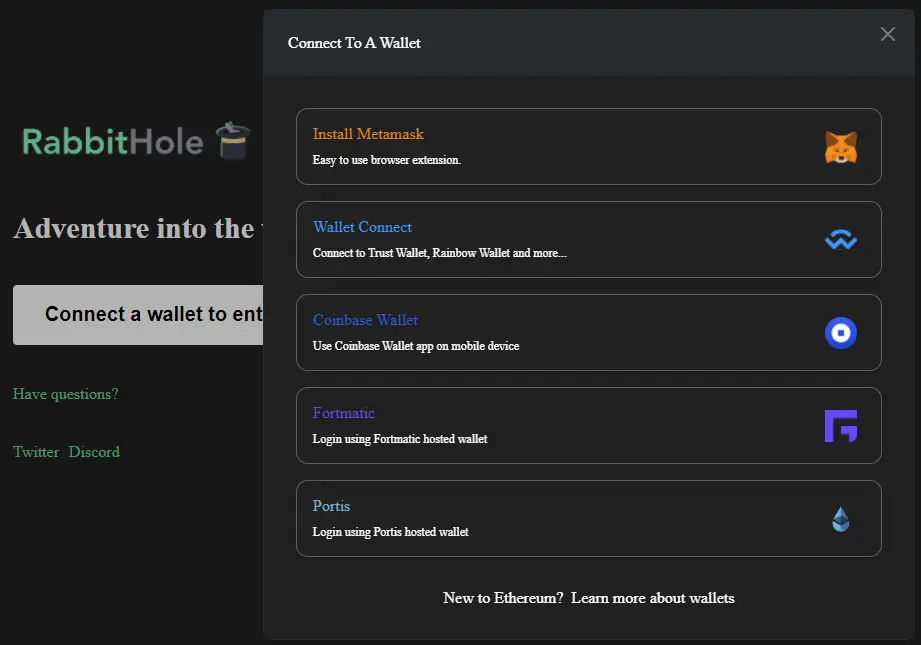Select the Fortmatic option title
Image resolution: width=921 pixels, height=645 pixels.
(343, 413)
